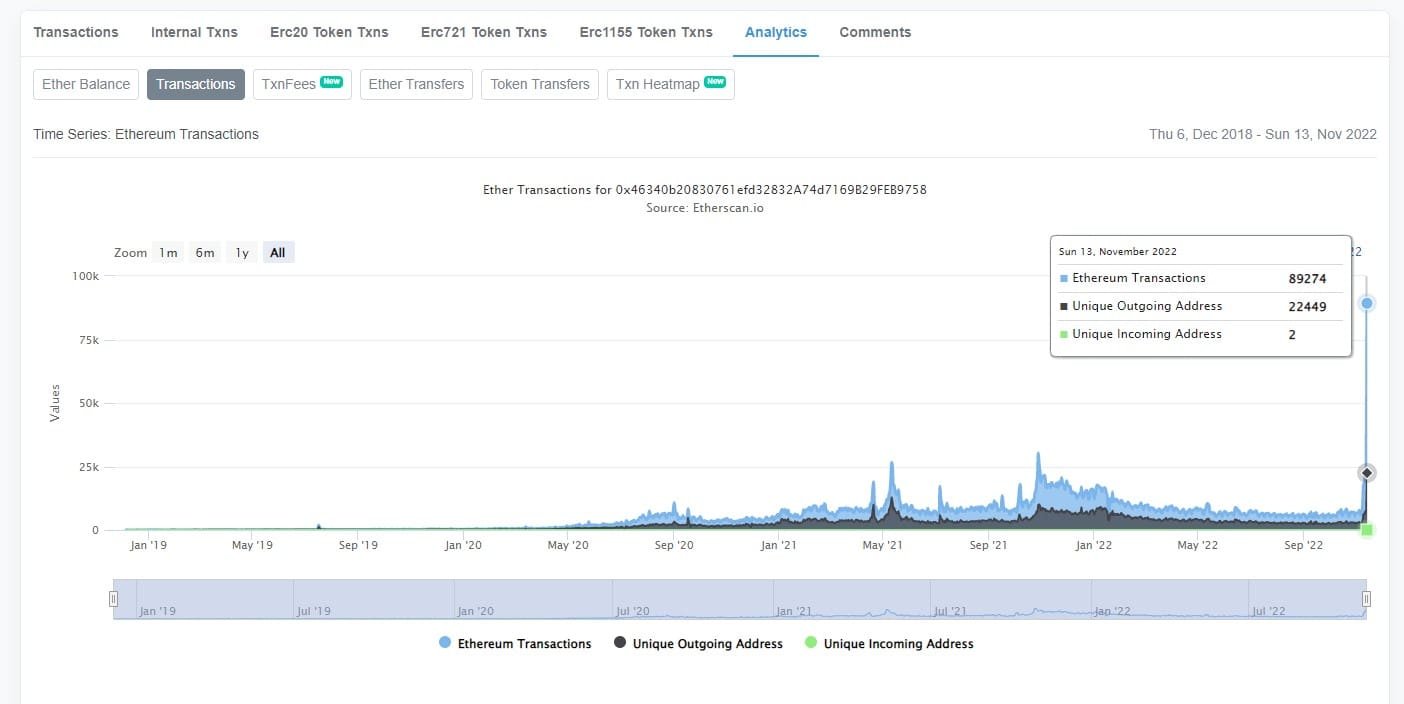The height and width of the screenshot is (704, 1404).
Task: Zoom chart to 6 month range
Action: pos(204,252)
